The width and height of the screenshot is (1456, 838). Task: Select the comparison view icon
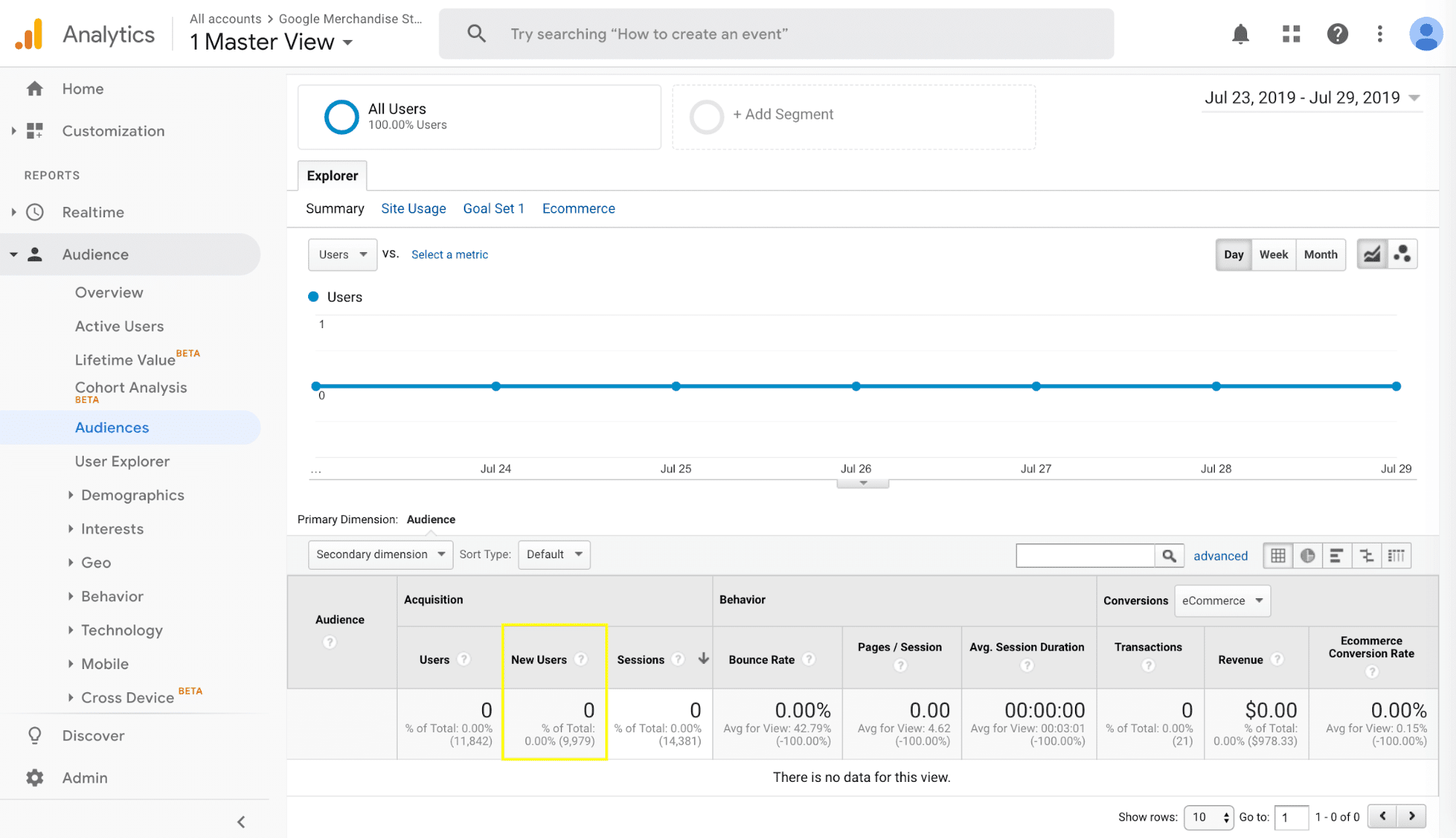1366,556
